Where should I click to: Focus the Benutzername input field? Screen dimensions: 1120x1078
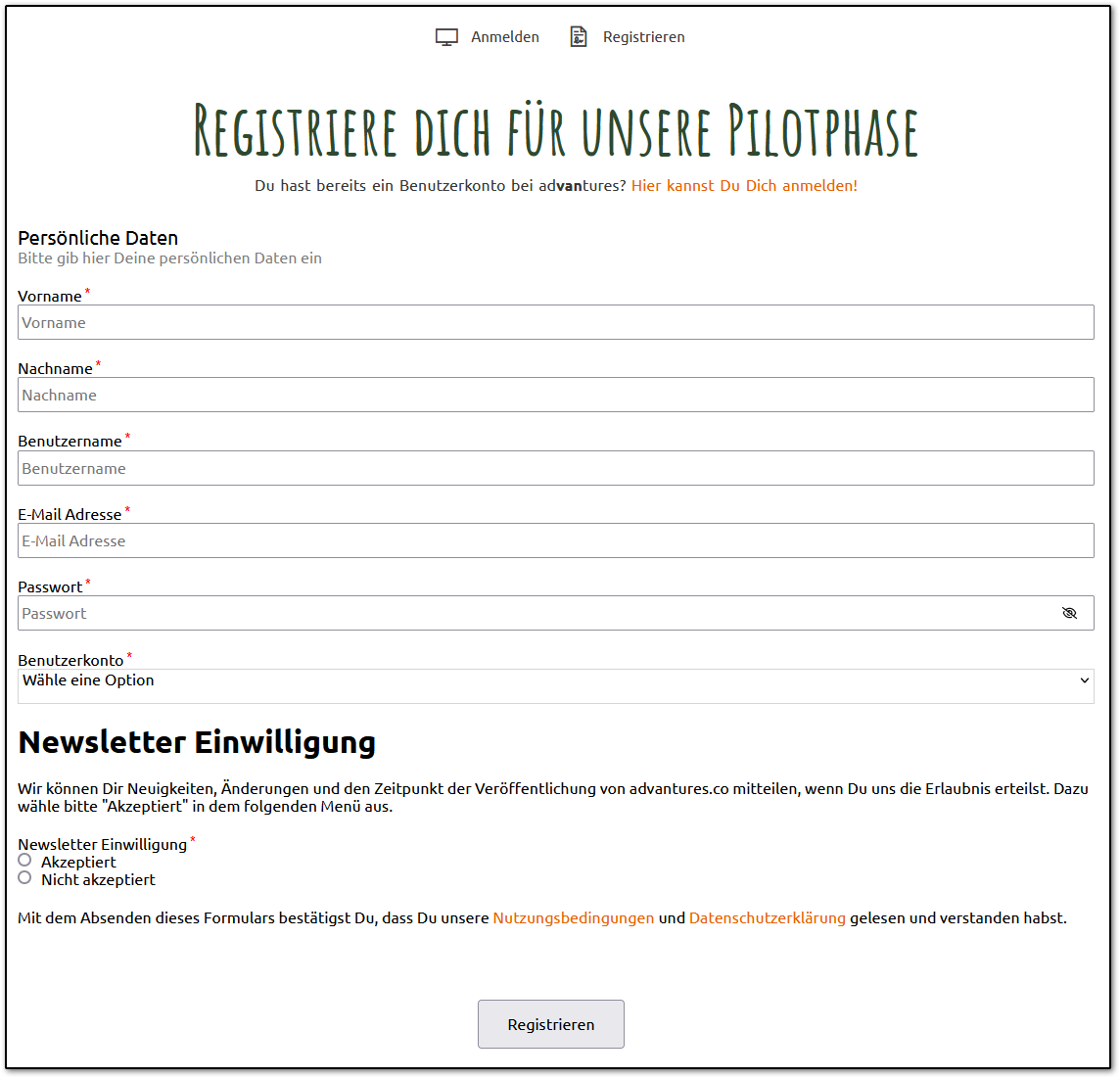[x=556, y=468]
